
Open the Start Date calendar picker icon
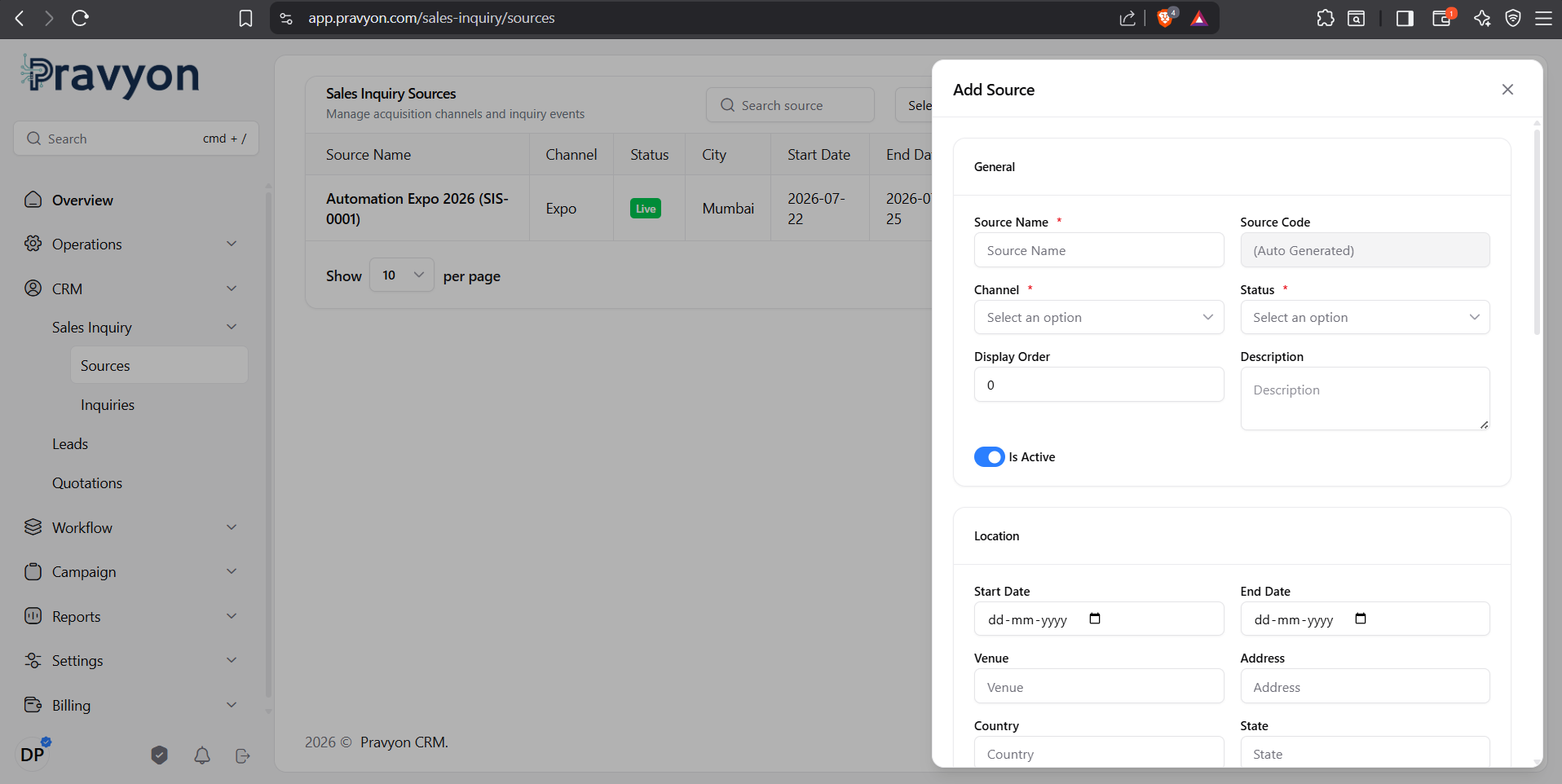point(1095,619)
